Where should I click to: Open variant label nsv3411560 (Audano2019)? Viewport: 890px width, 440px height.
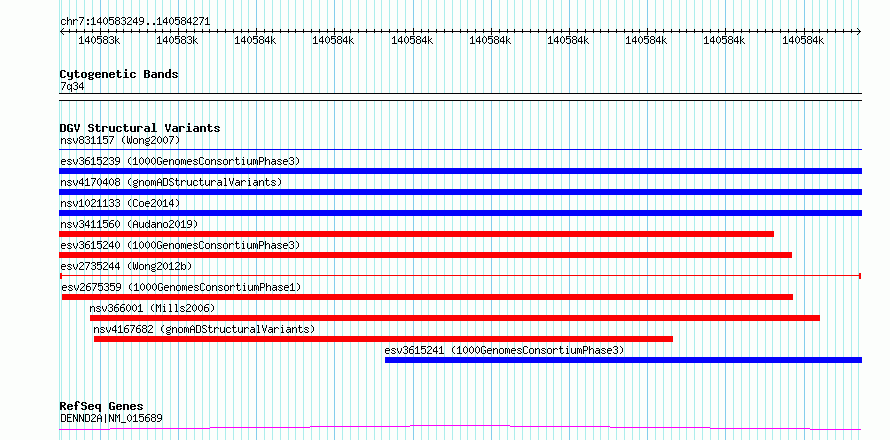129,224
